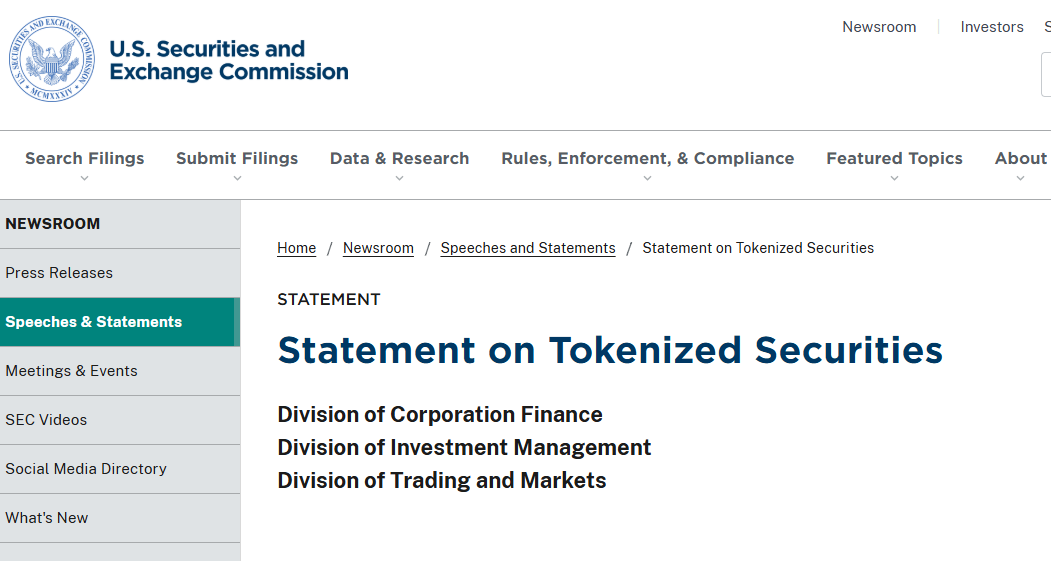Click What's New in sidebar
The image size is (1051, 561).
[47, 518]
